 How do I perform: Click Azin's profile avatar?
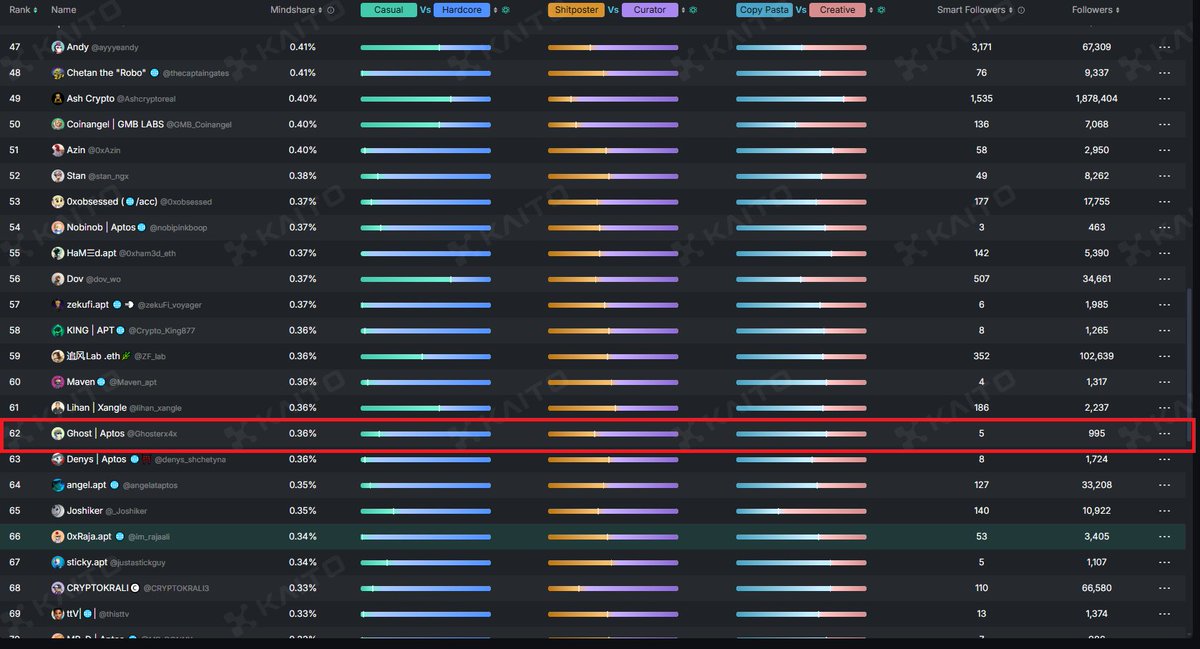click(x=58, y=150)
